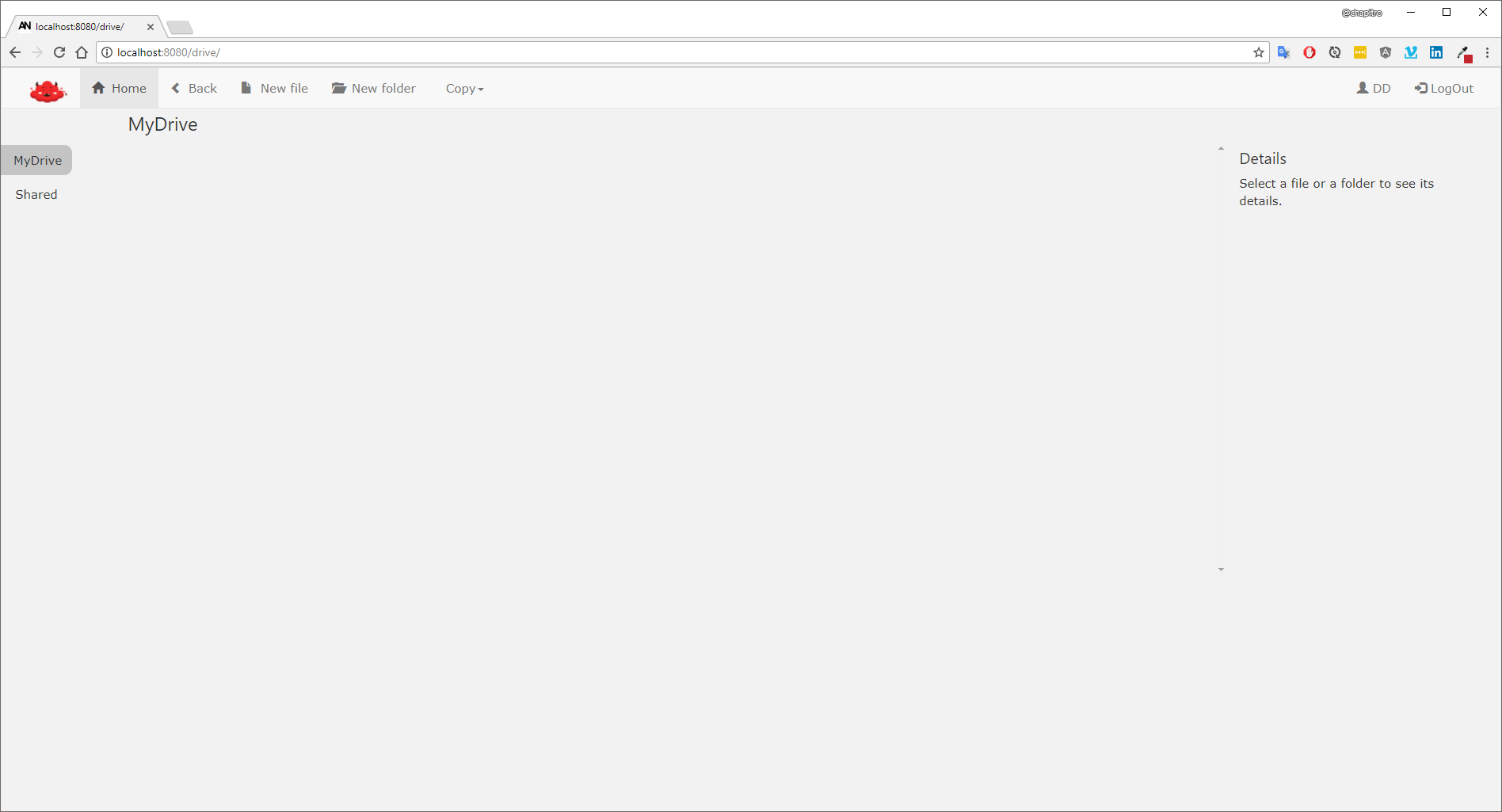
Task: Click the @chapitro profile label
Action: pyautogui.click(x=1362, y=13)
